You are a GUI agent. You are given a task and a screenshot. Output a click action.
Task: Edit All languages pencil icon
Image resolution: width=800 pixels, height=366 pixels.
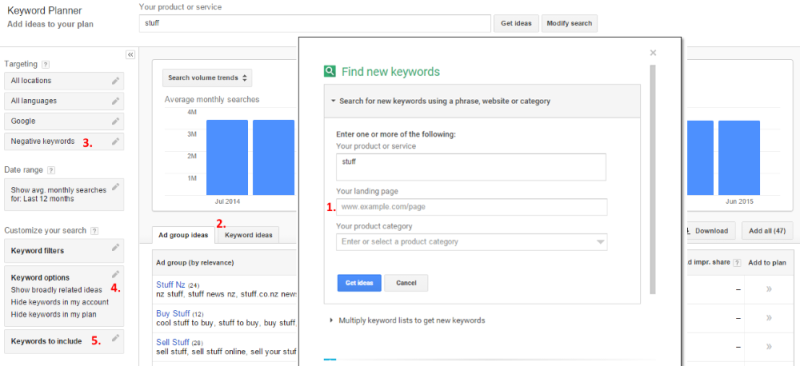(x=116, y=101)
